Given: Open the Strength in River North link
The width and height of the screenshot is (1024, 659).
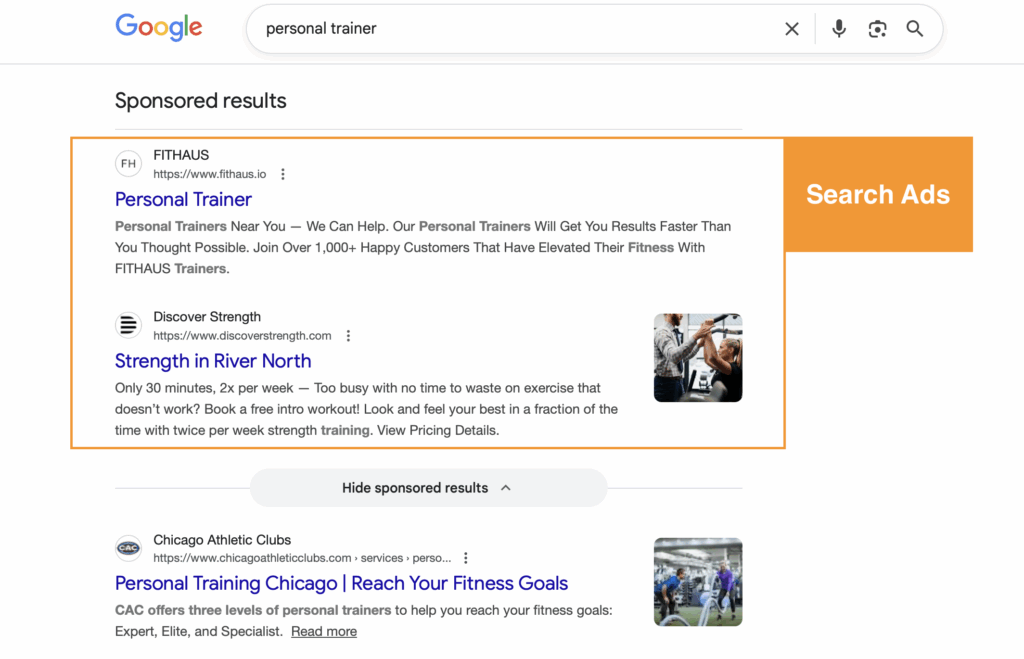Looking at the screenshot, I should click(213, 361).
